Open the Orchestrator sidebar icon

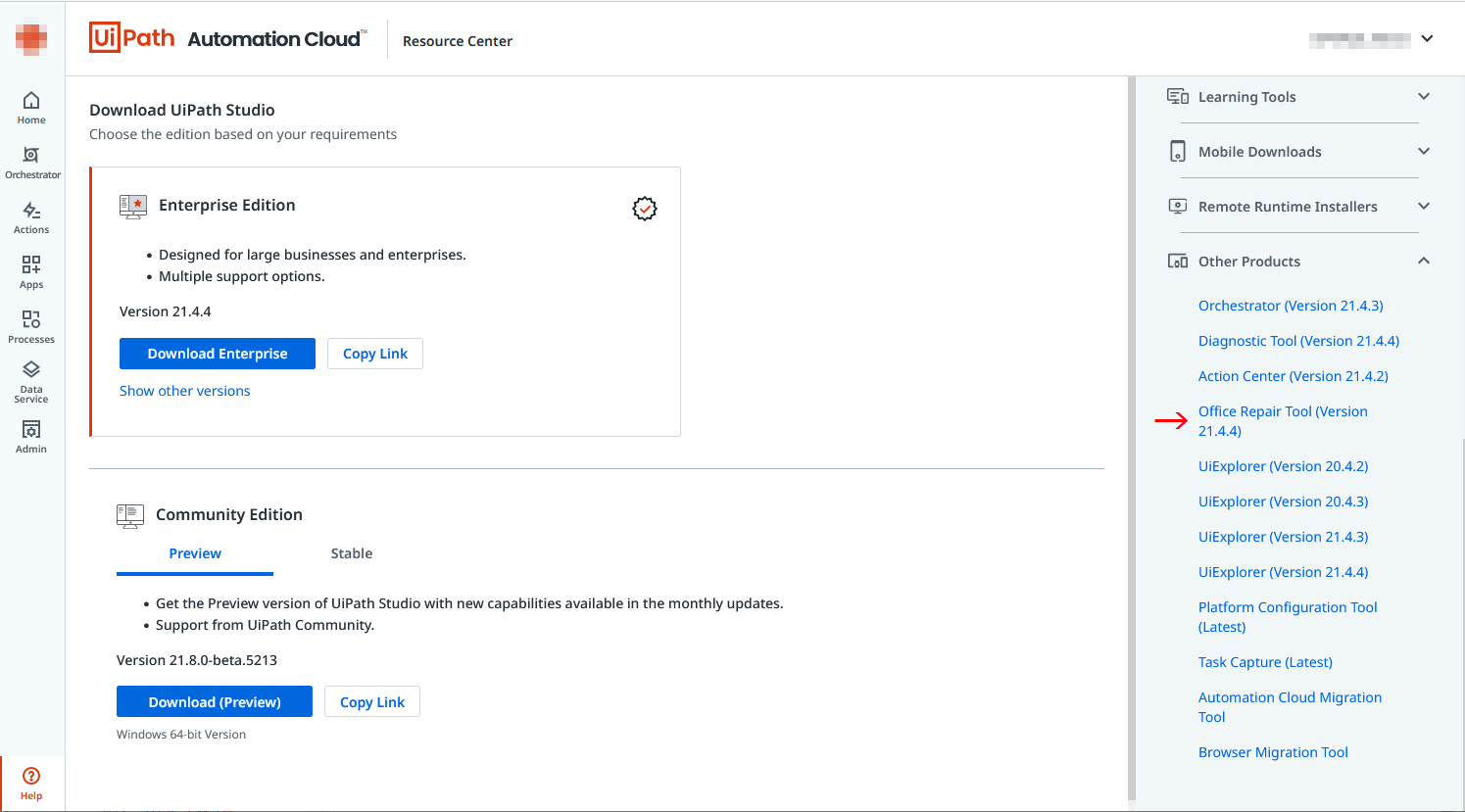31,162
